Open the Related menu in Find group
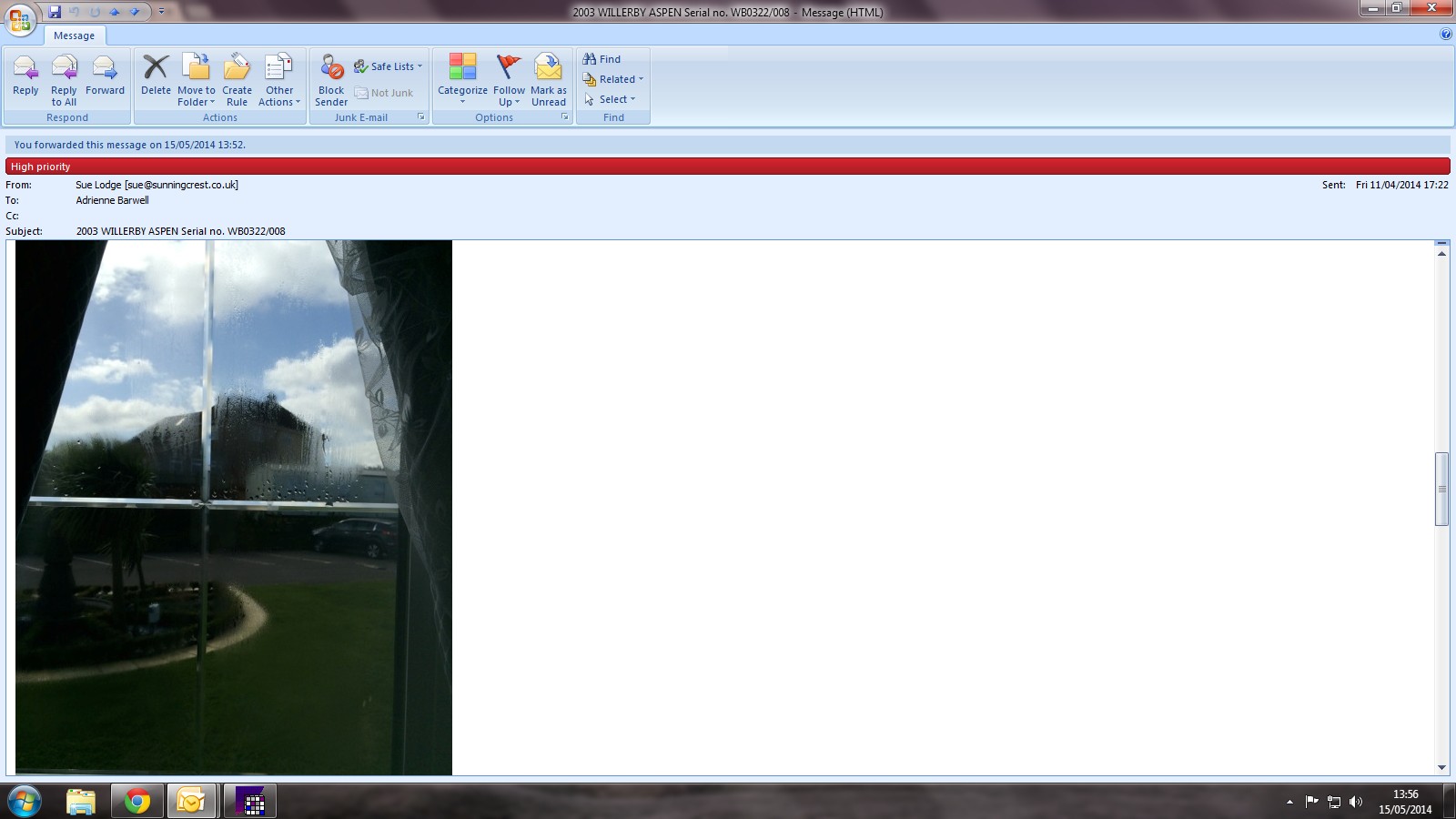1456x819 pixels. coord(615,79)
